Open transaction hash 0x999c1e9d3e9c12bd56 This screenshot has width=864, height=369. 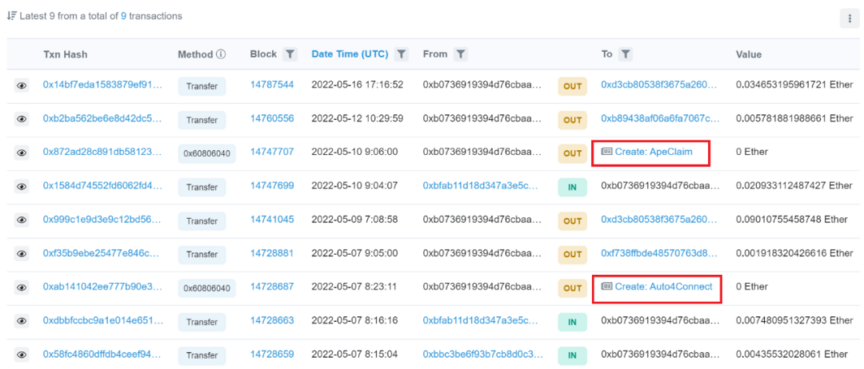103,219
